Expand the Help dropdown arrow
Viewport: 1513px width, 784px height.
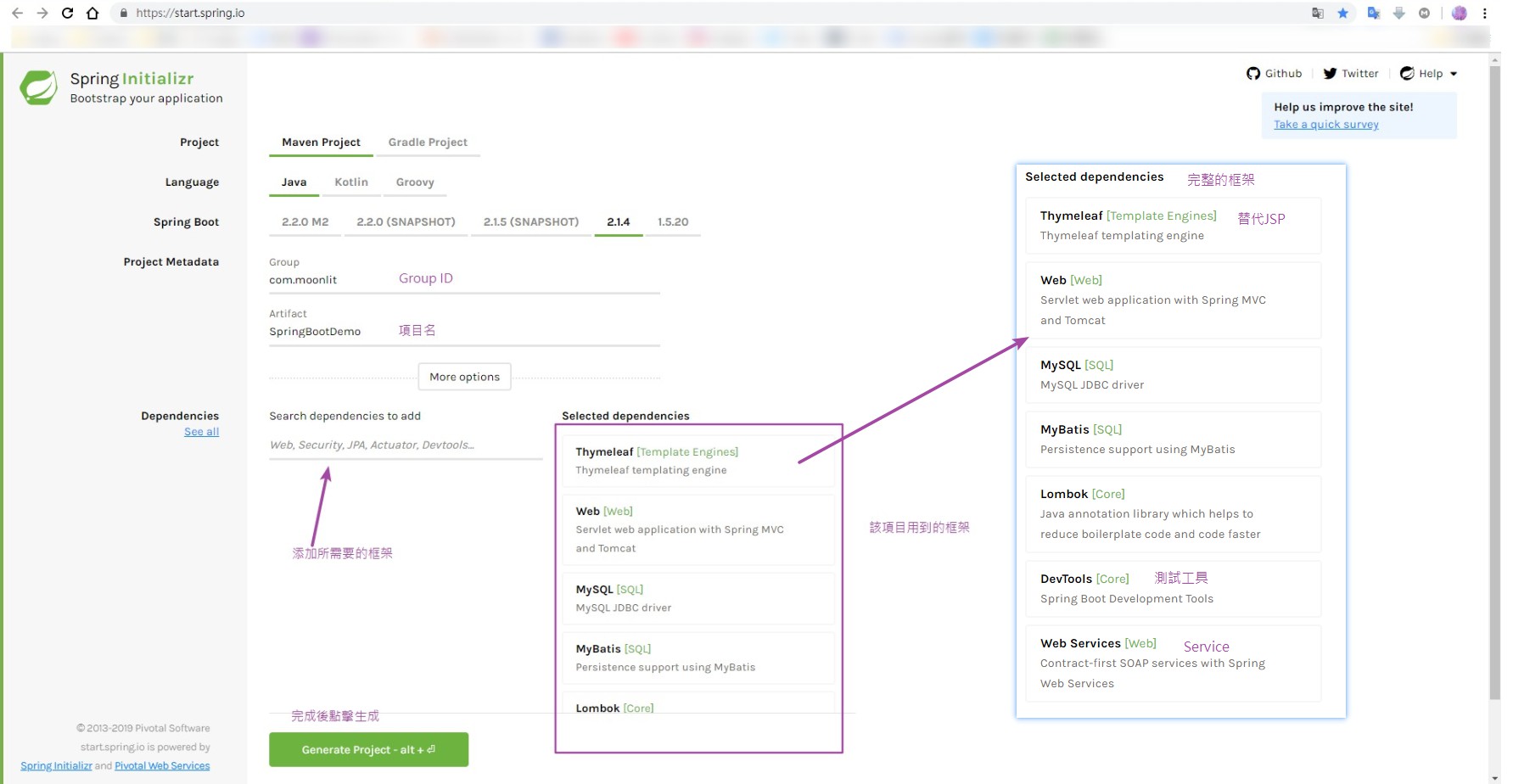pyautogui.click(x=1454, y=74)
